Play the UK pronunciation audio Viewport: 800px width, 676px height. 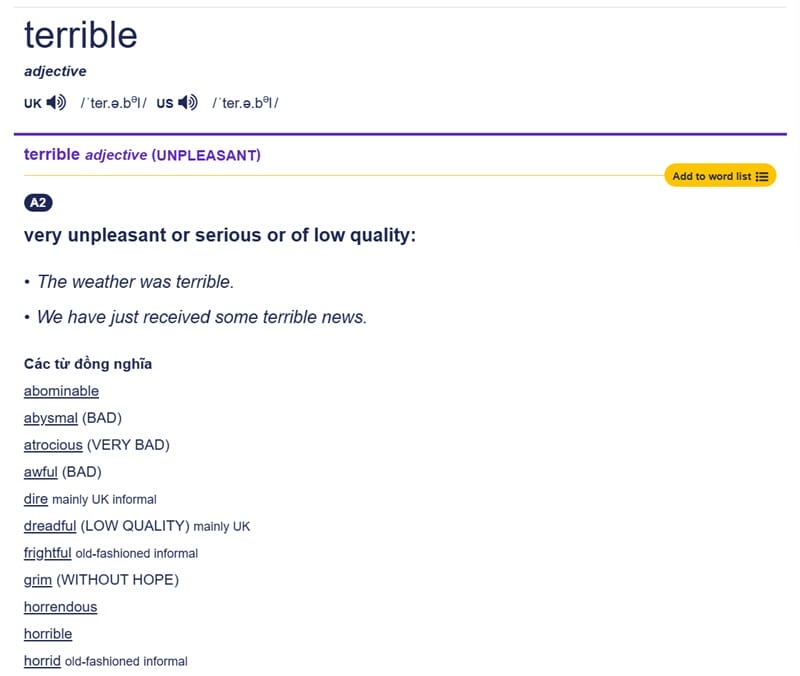click(x=57, y=102)
